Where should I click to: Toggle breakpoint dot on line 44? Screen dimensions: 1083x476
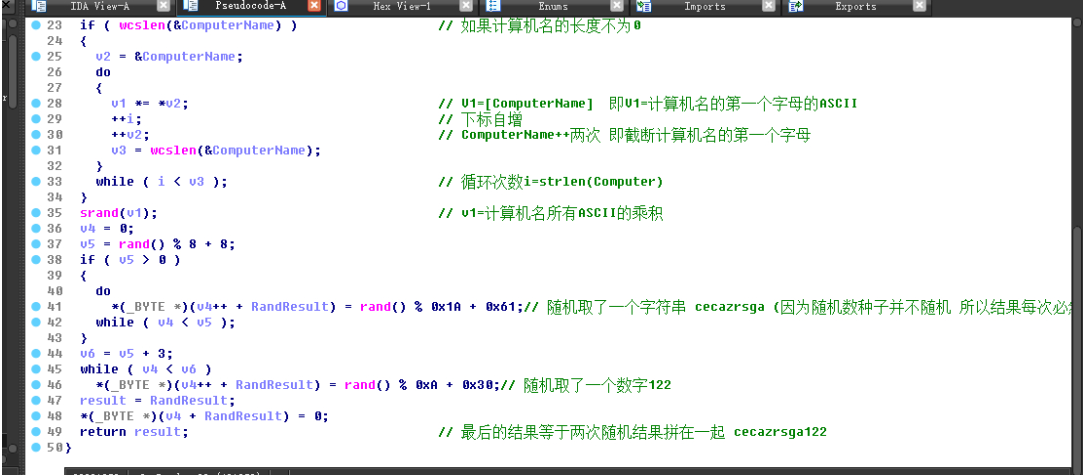pos(36,354)
